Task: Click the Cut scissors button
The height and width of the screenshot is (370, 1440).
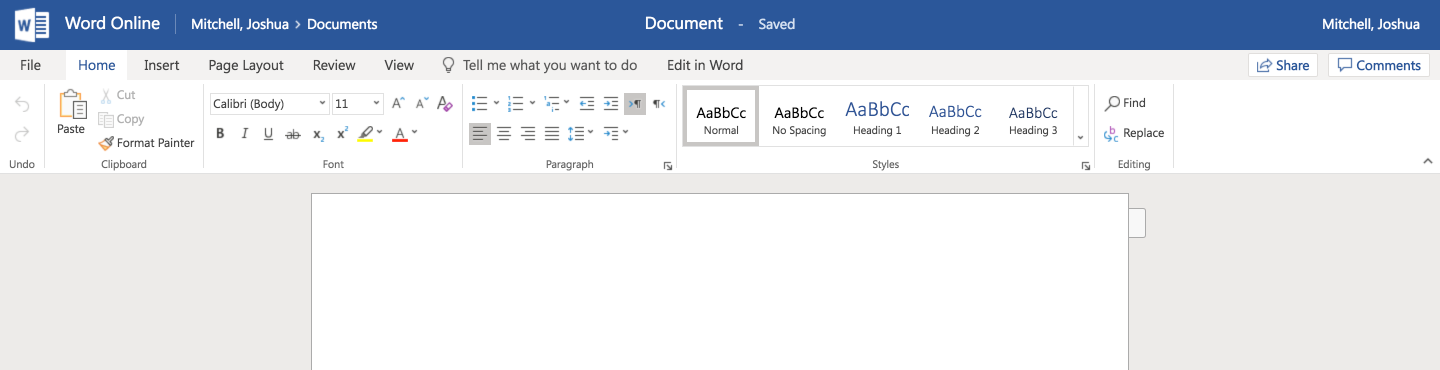Action: point(118,95)
